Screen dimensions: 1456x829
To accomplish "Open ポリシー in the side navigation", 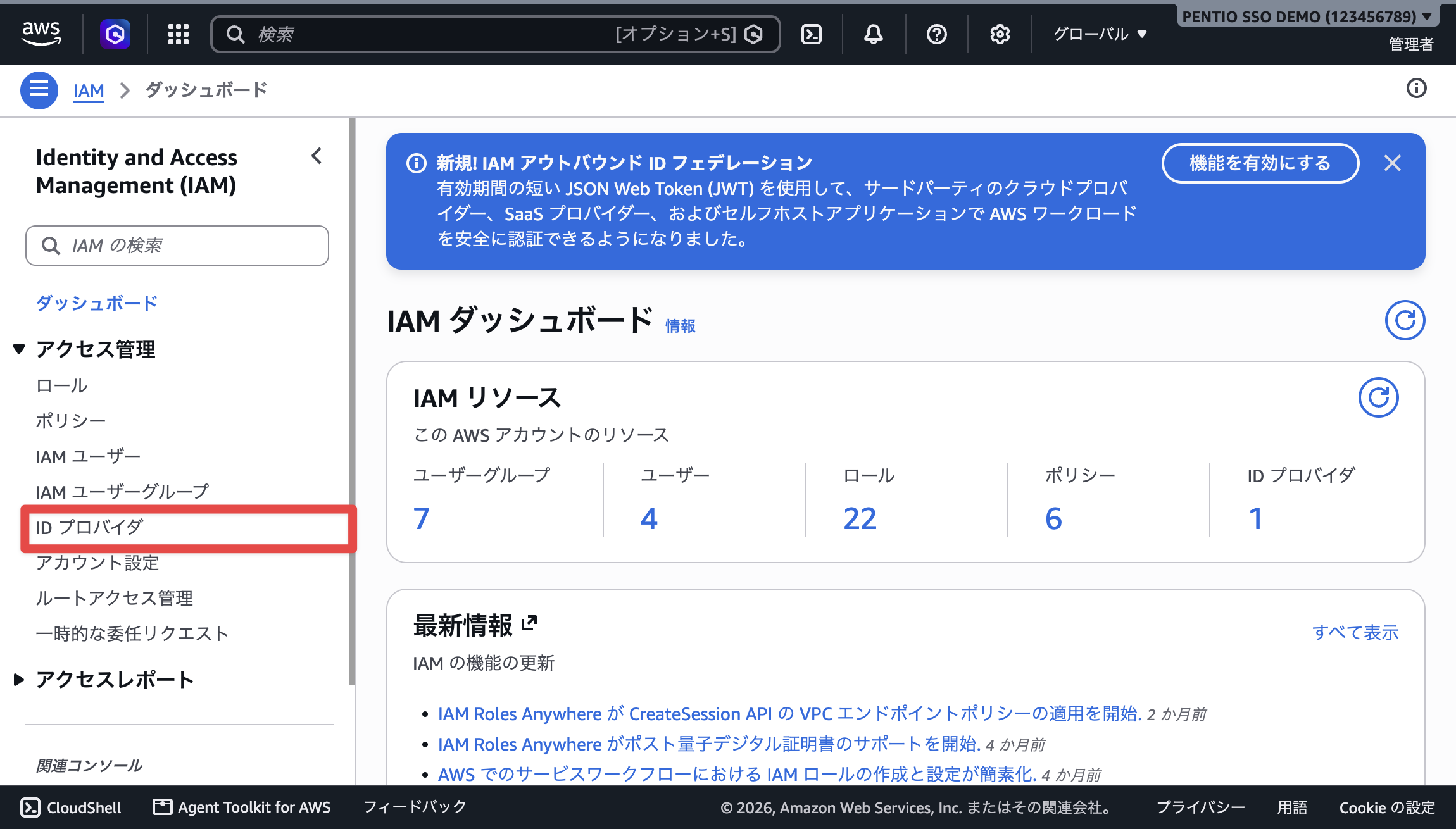I will point(70,421).
